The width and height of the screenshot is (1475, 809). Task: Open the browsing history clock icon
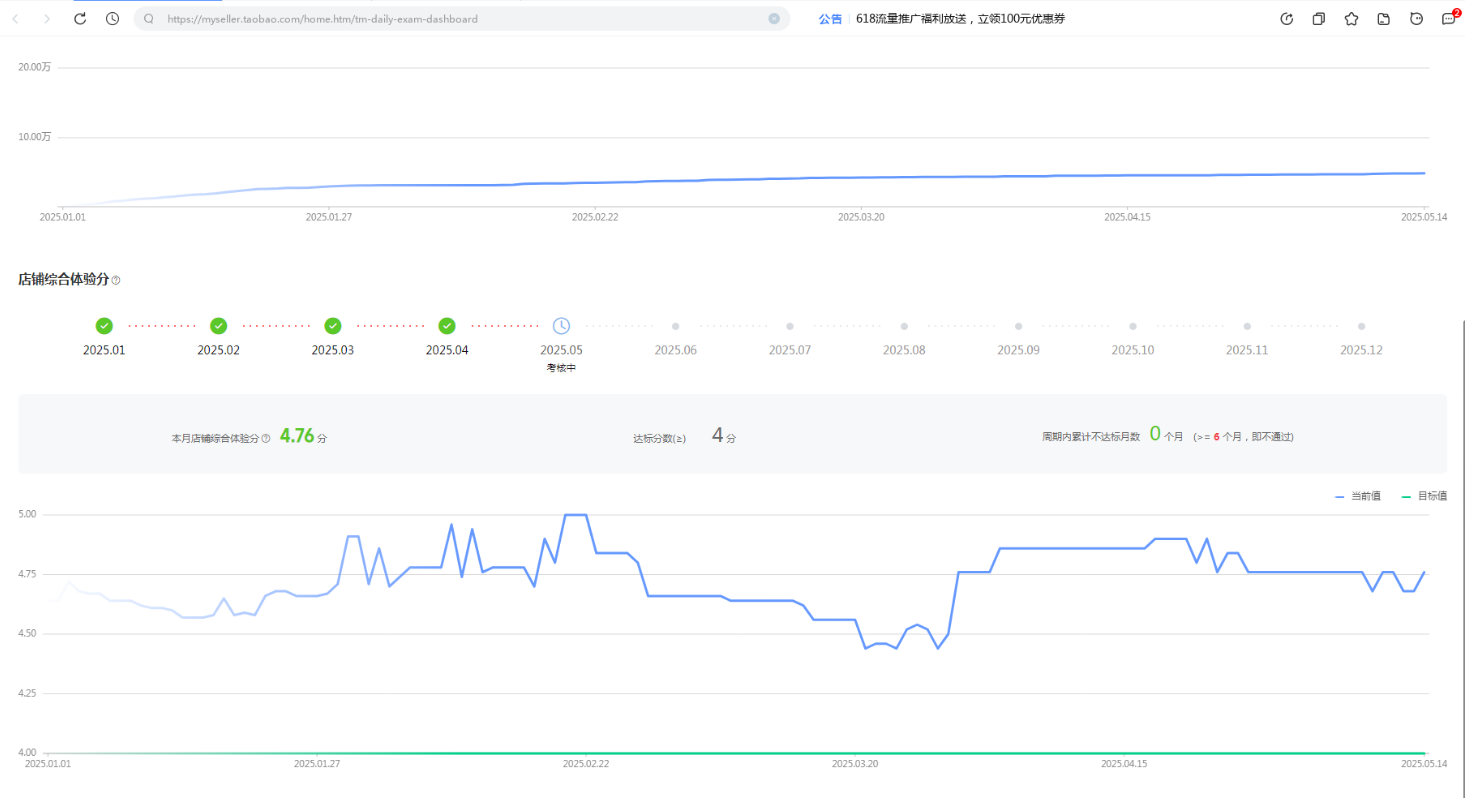(113, 18)
